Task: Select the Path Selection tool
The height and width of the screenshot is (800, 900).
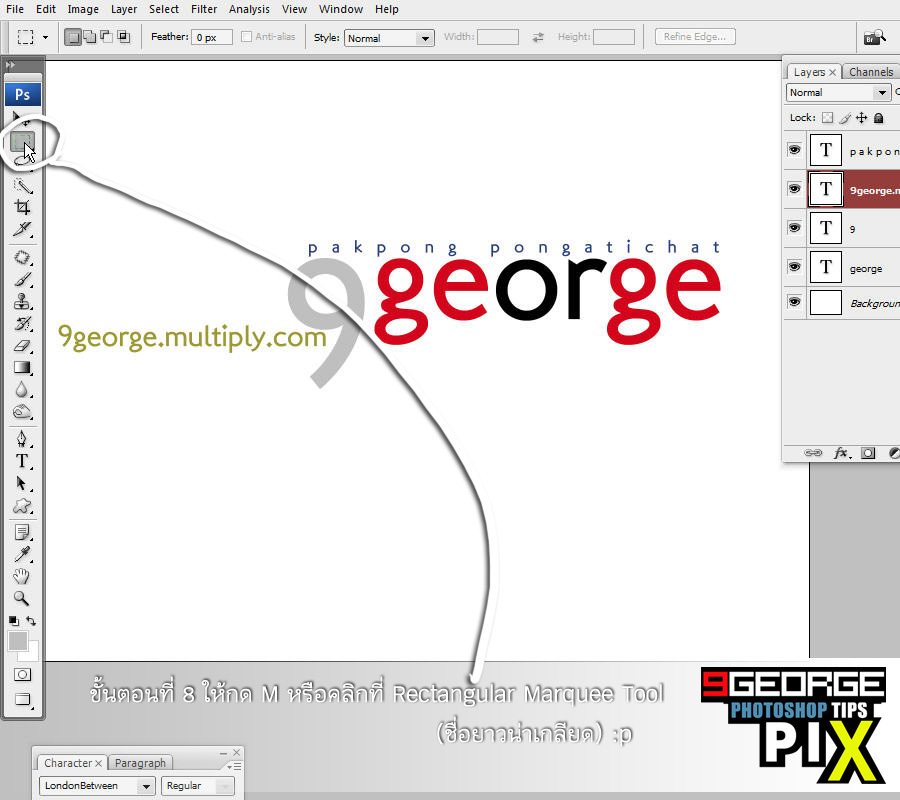Action: (x=22, y=483)
